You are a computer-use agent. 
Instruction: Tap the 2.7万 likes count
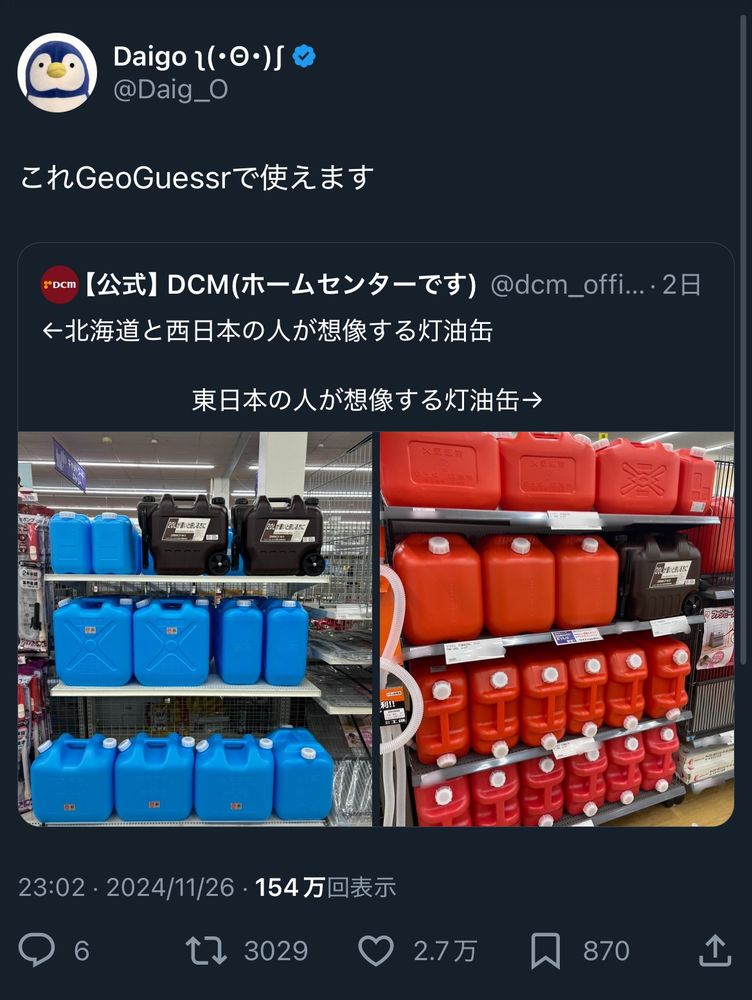click(445, 951)
